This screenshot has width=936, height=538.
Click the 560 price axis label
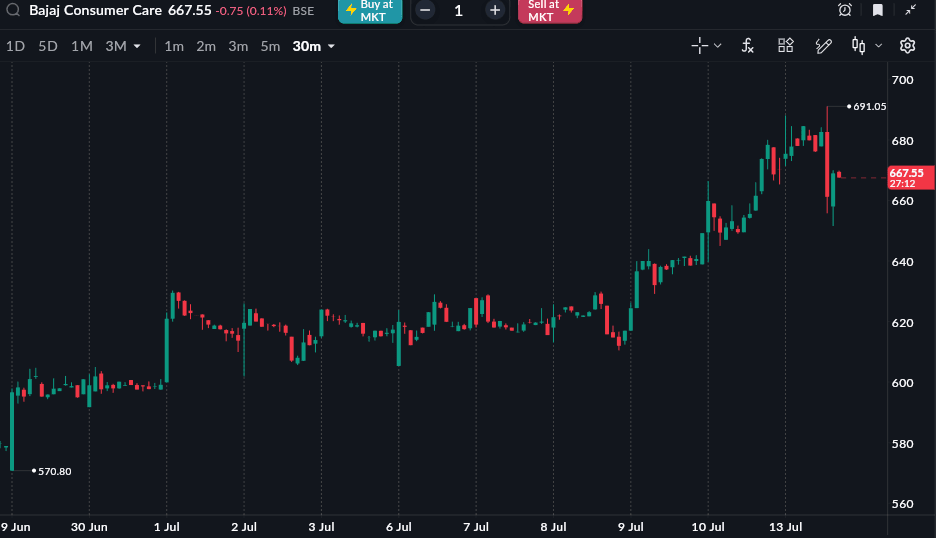[x=902, y=504]
